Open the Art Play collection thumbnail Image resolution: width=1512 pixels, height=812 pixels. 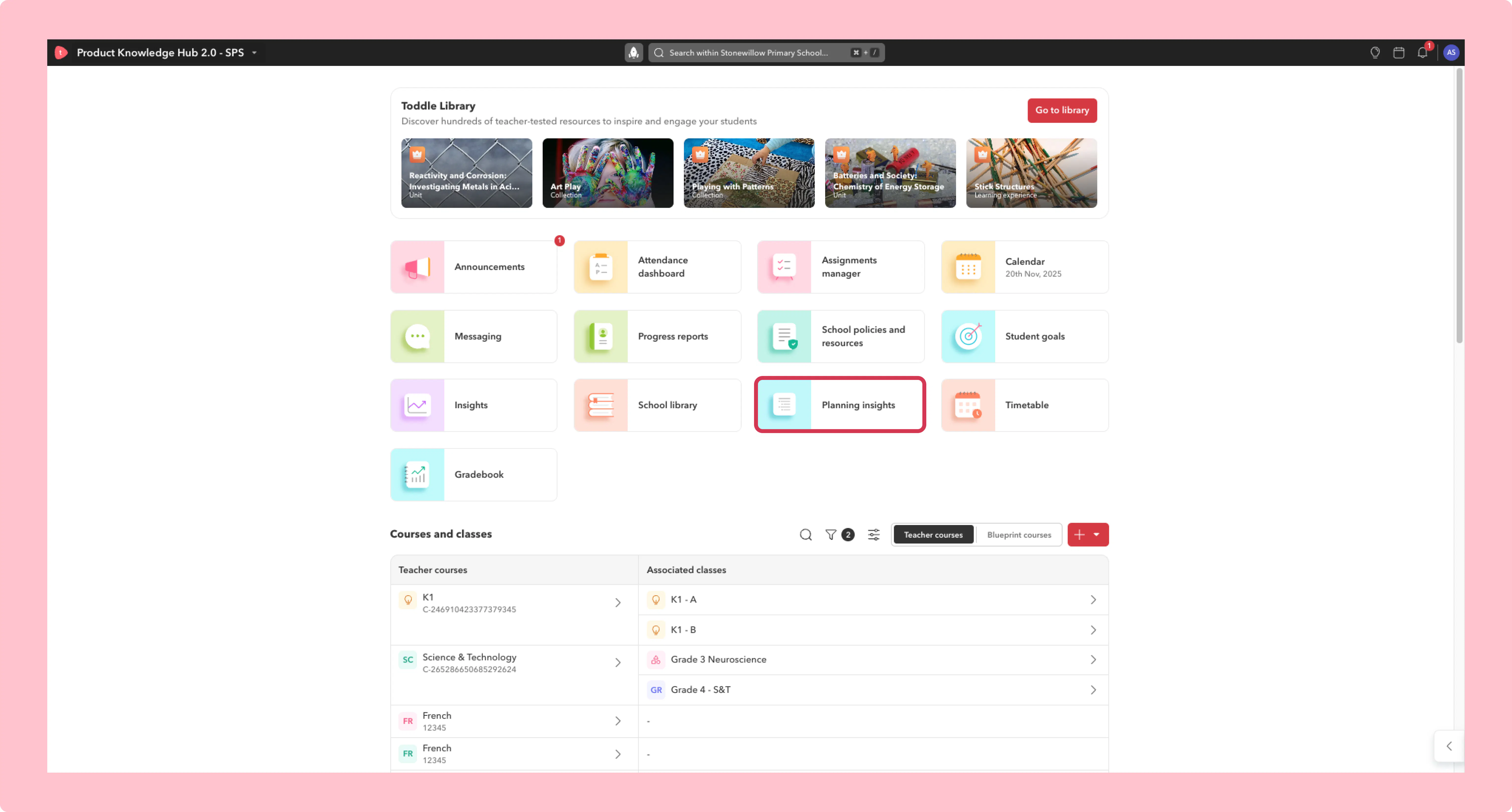(608, 173)
